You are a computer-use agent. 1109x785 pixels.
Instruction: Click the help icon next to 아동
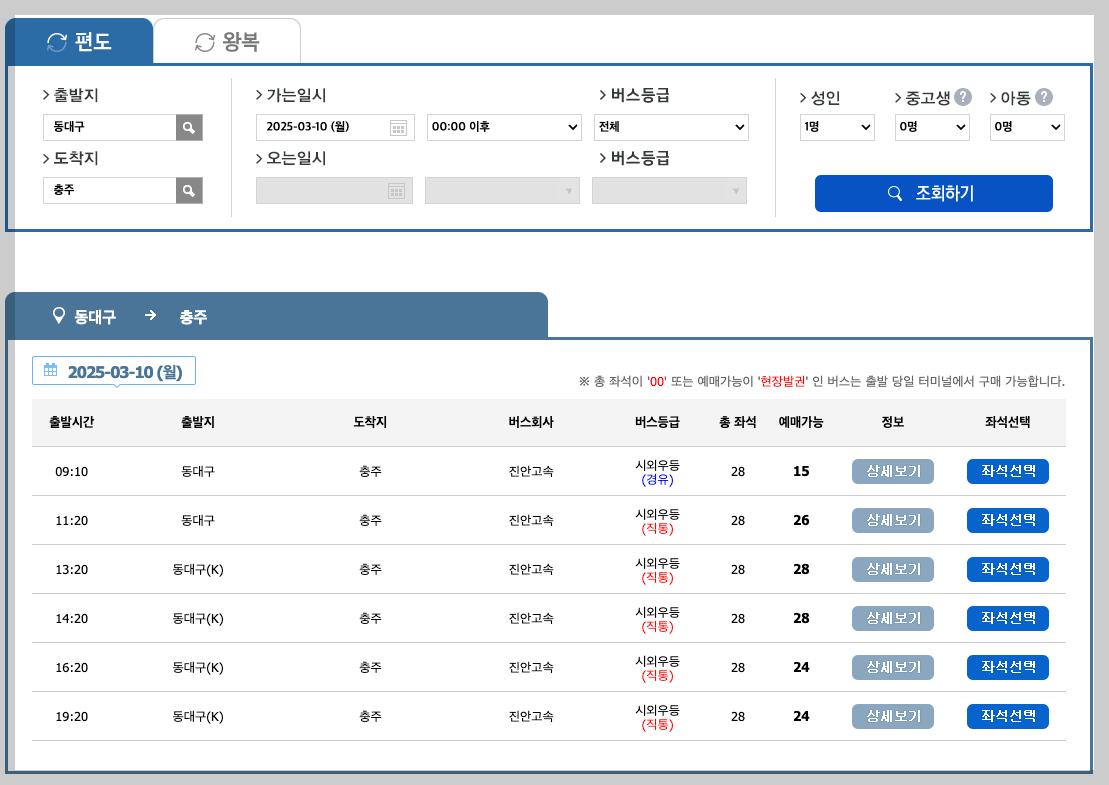[x=1046, y=97]
